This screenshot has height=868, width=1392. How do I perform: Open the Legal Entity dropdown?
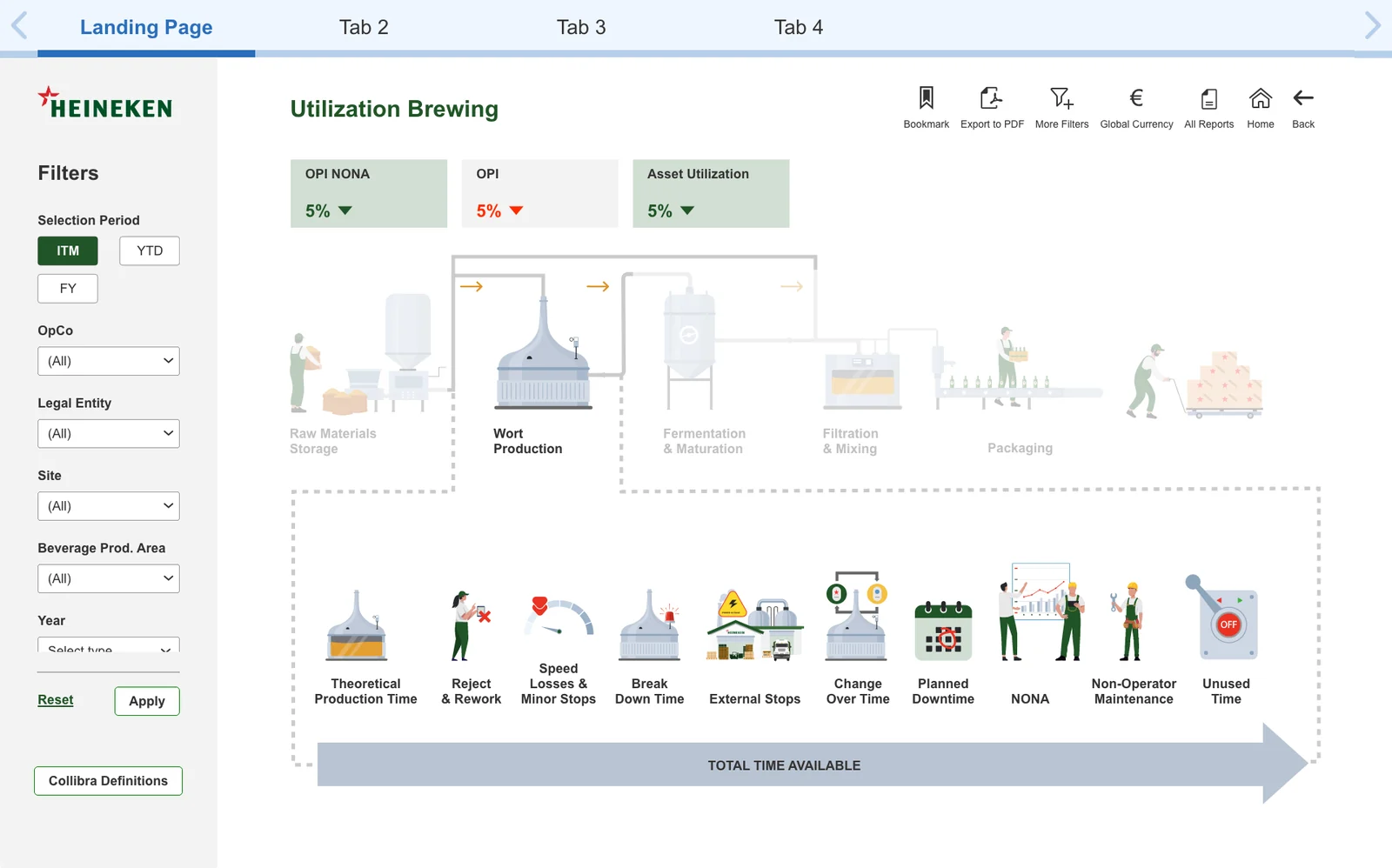coord(109,433)
